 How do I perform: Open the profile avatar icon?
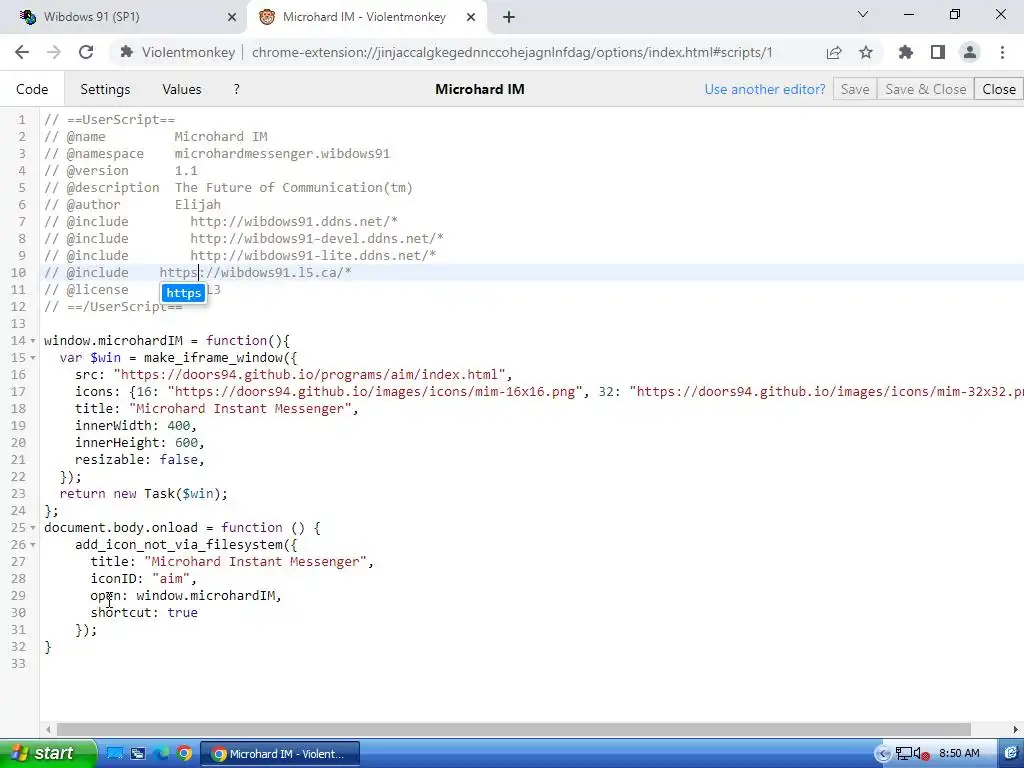pos(970,52)
